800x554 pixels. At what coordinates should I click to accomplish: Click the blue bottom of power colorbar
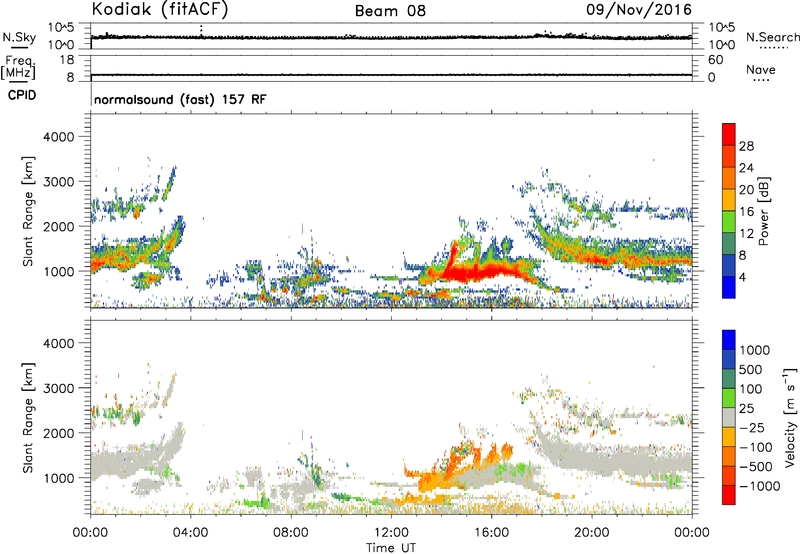(x=729, y=287)
